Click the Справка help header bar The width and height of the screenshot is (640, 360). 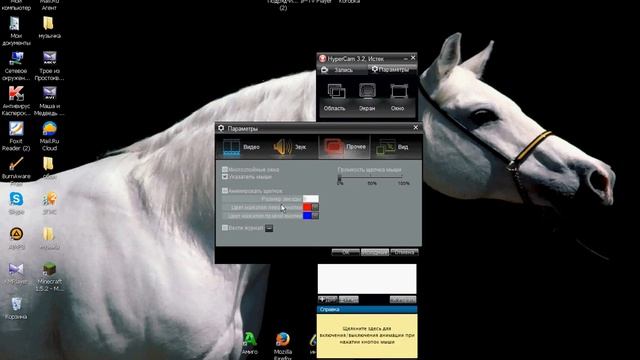coord(367,309)
